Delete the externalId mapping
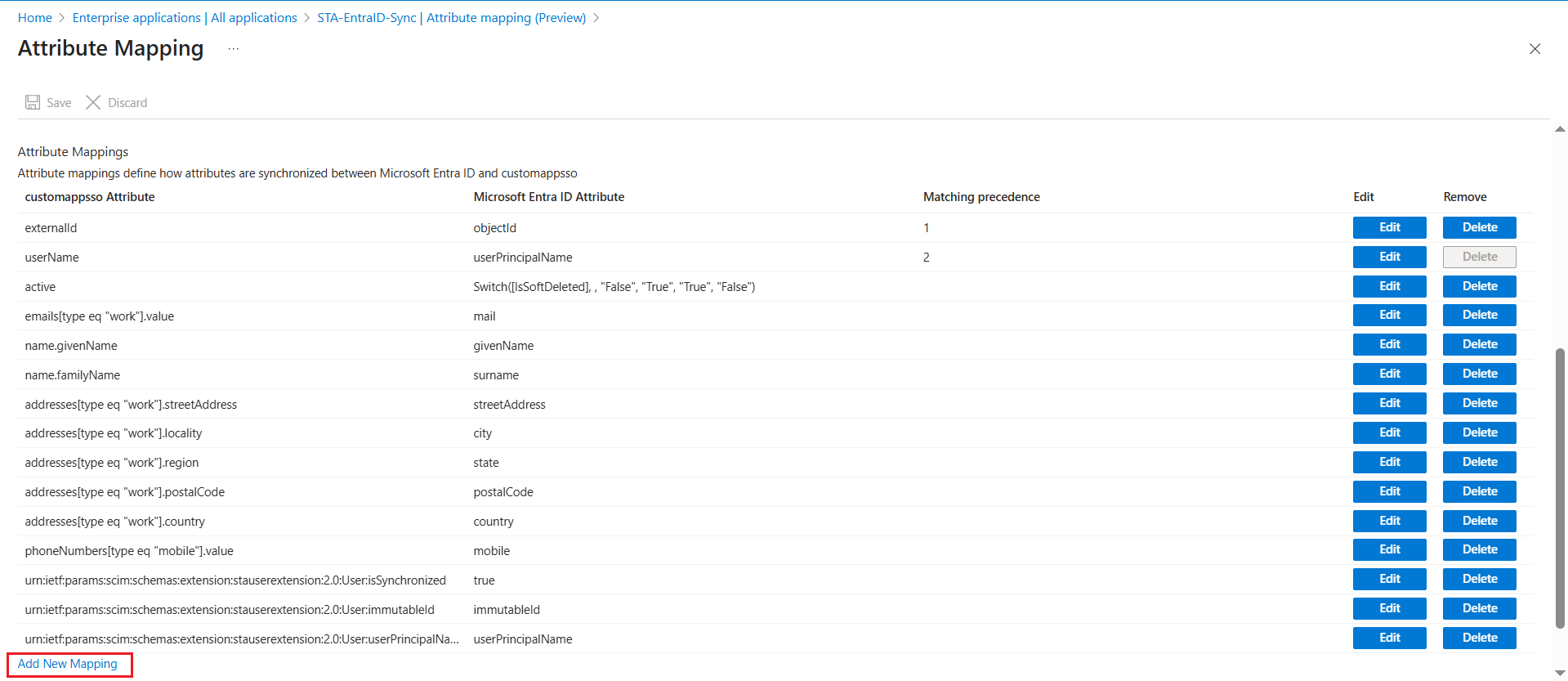 tap(1479, 227)
